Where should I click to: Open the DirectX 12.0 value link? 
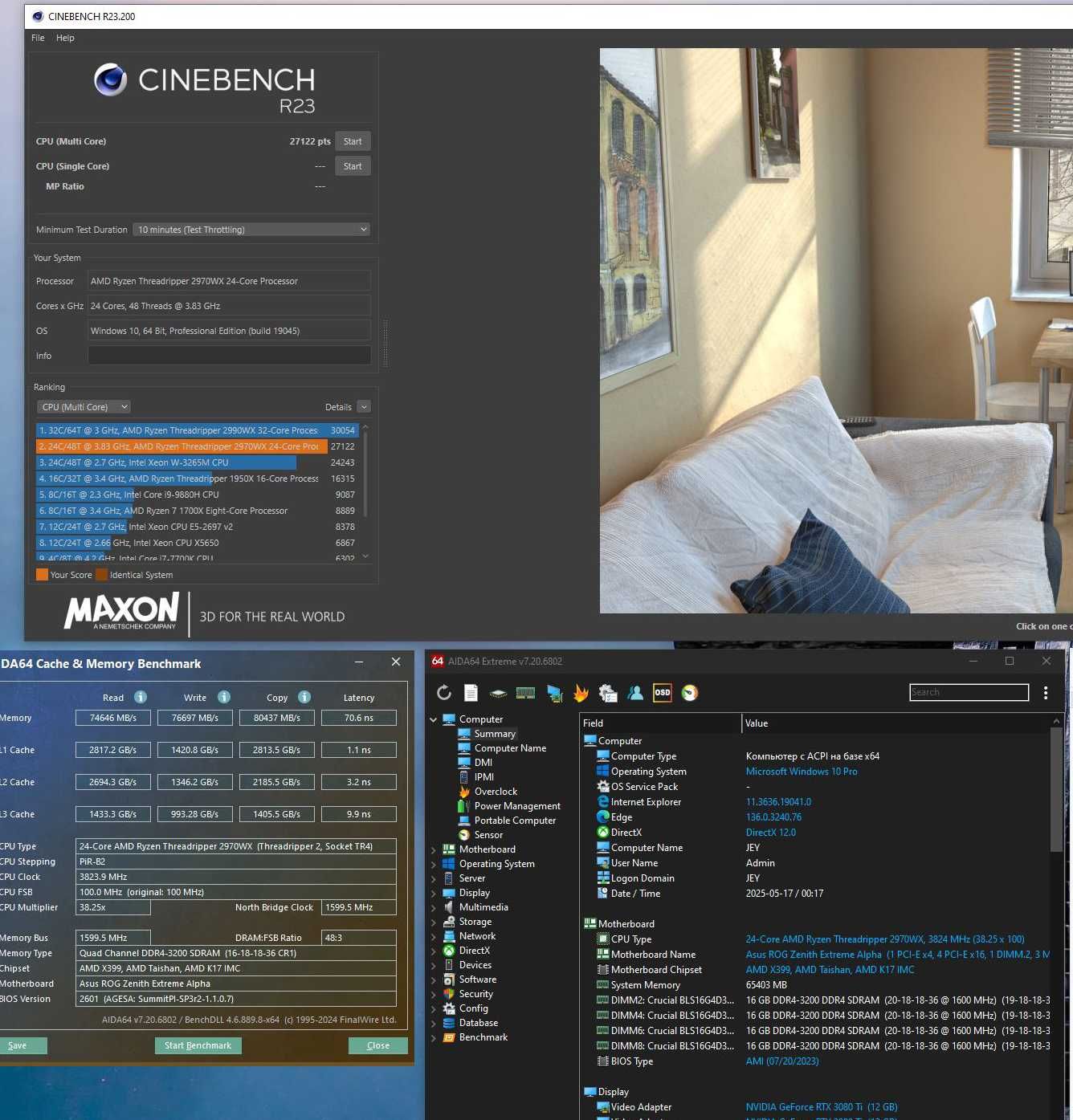770,833
